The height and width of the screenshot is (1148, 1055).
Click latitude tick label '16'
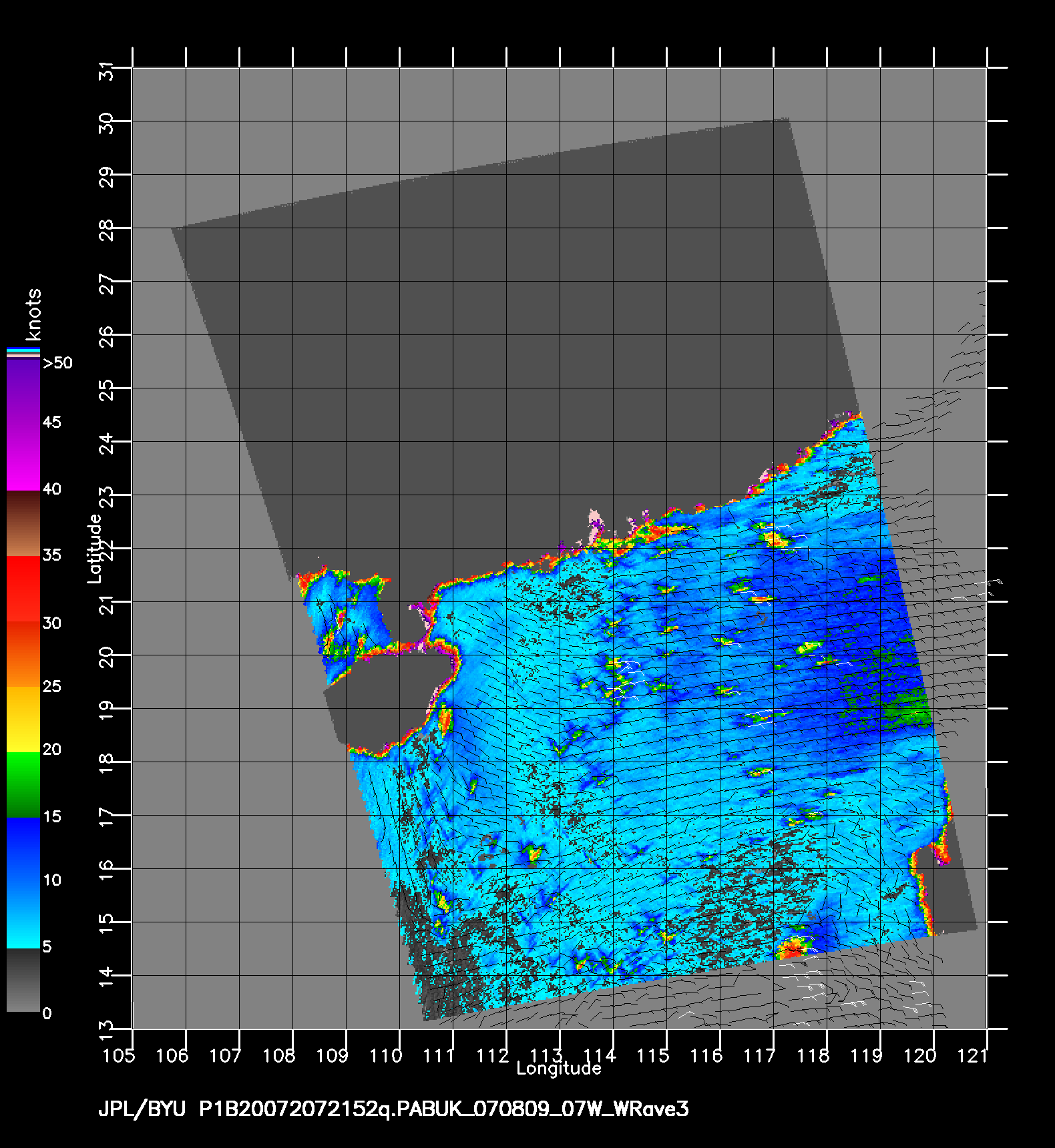pos(107,872)
